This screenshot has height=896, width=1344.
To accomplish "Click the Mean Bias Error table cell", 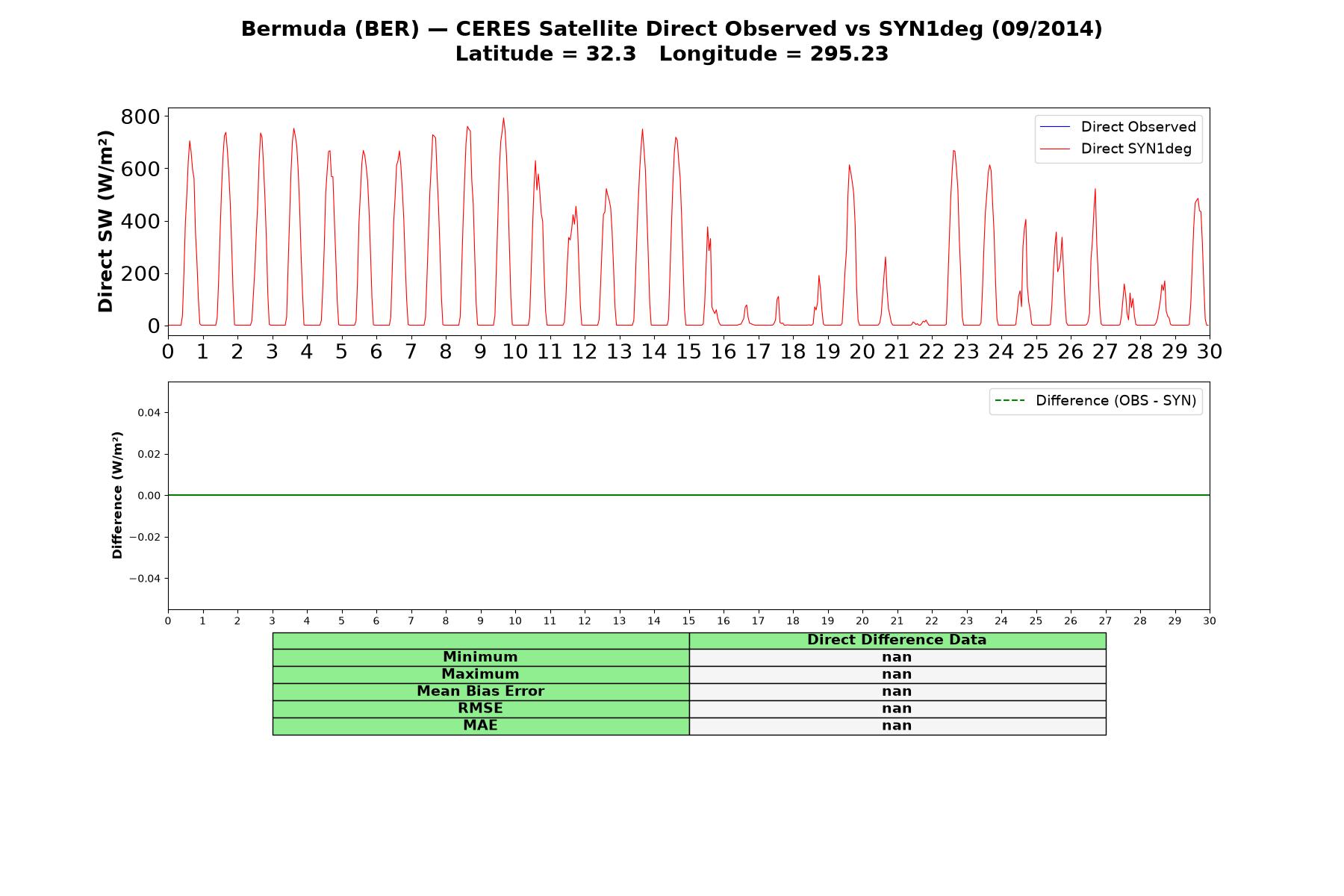I will (x=481, y=691).
